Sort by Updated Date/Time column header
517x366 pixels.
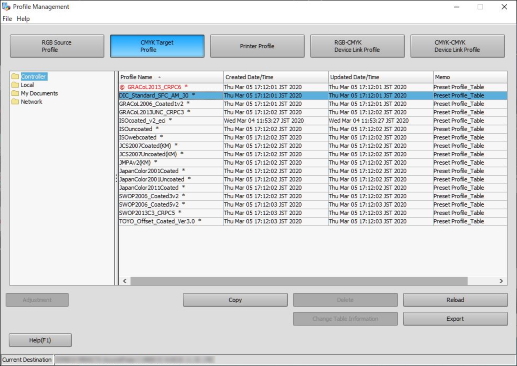point(381,77)
